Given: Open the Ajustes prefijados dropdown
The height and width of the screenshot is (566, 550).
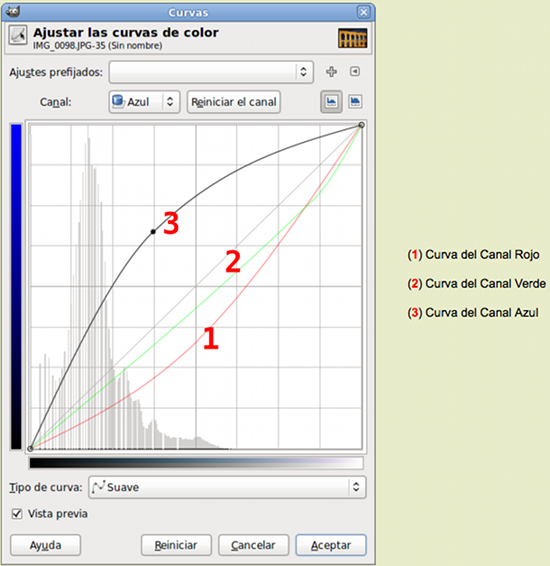Looking at the screenshot, I should click(211, 72).
